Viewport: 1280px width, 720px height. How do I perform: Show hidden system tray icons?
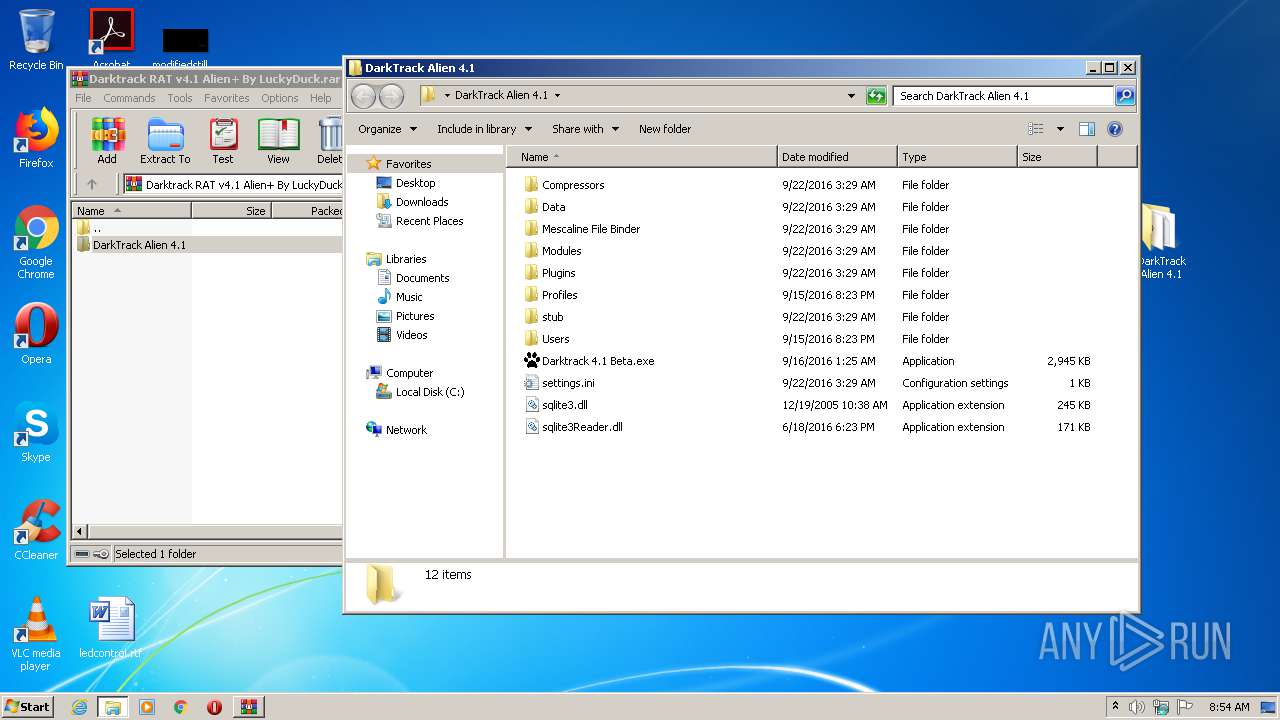(x=1115, y=706)
